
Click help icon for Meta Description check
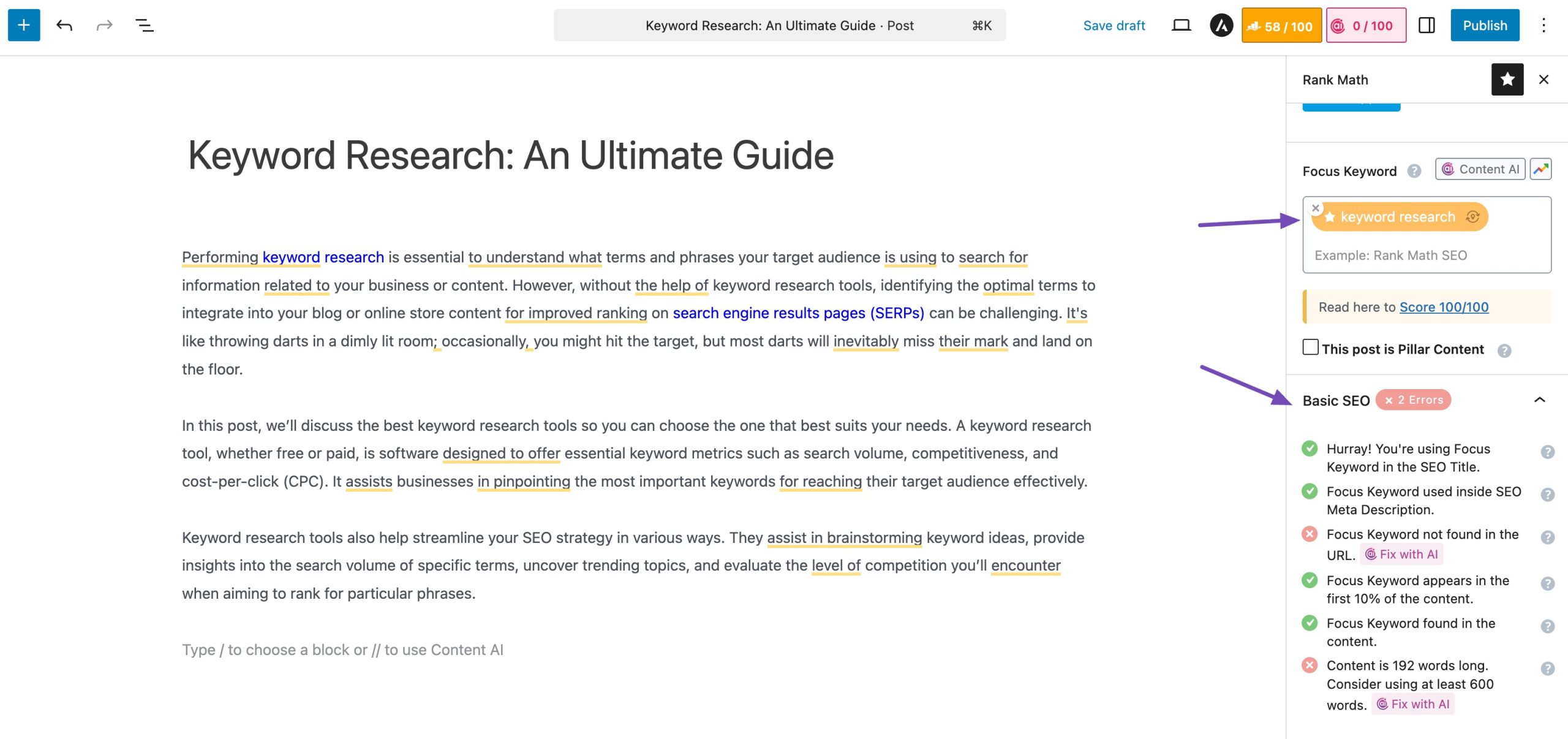click(x=1547, y=495)
